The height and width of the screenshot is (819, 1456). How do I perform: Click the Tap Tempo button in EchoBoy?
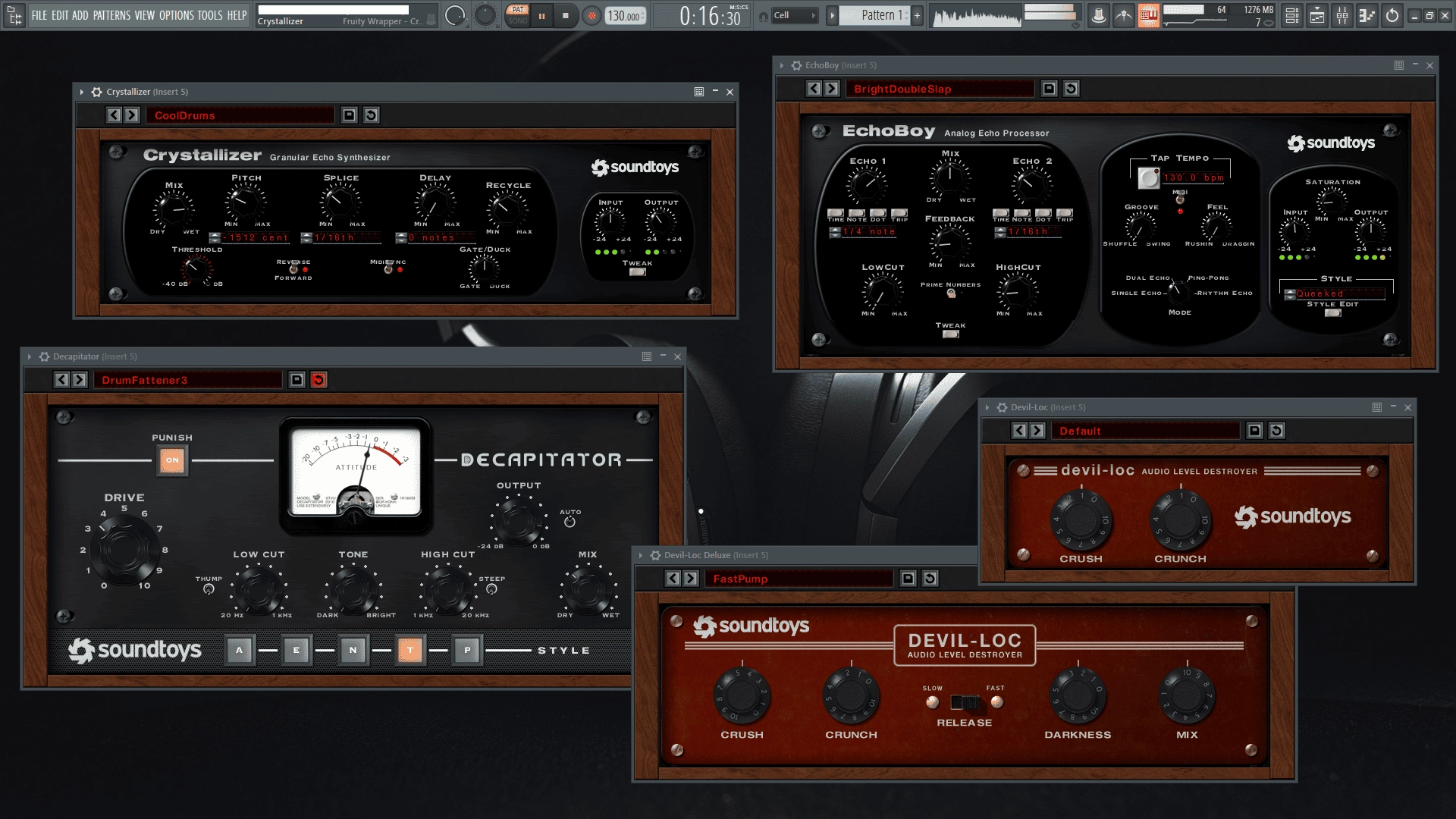(x=1149, y=178)
